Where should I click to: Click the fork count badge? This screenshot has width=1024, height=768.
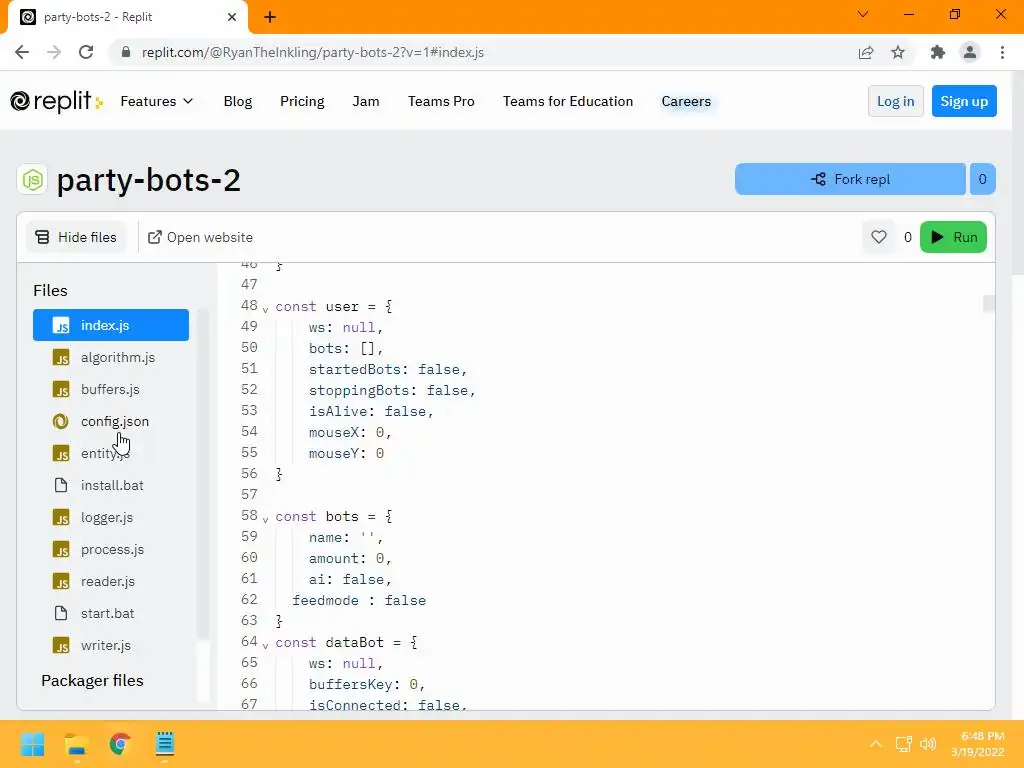(x=982, y=179)
